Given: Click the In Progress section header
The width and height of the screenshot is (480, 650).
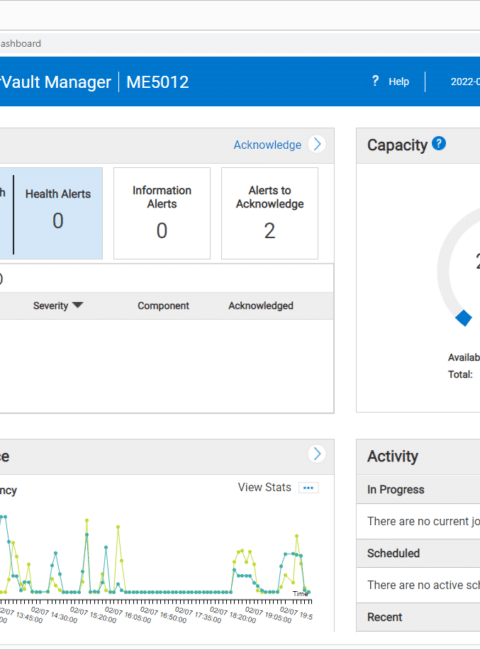Looking at the screenshot, I should pyautogui.click(x=418, y=490).
